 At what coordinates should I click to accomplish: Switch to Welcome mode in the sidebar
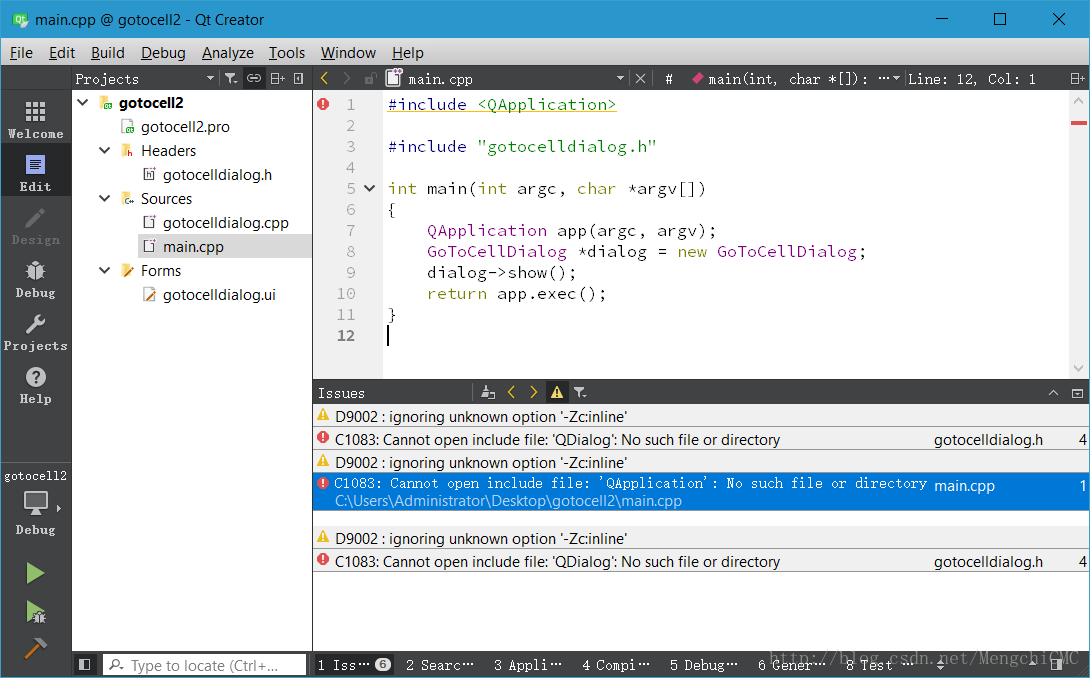[35, 119]
